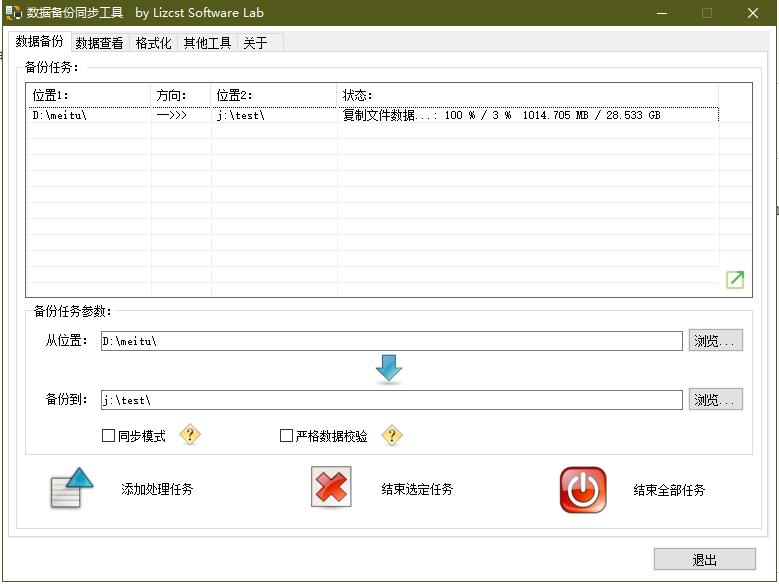Click the 状态 column header
This screenshot has width=779, height=584.
(528, 95)
